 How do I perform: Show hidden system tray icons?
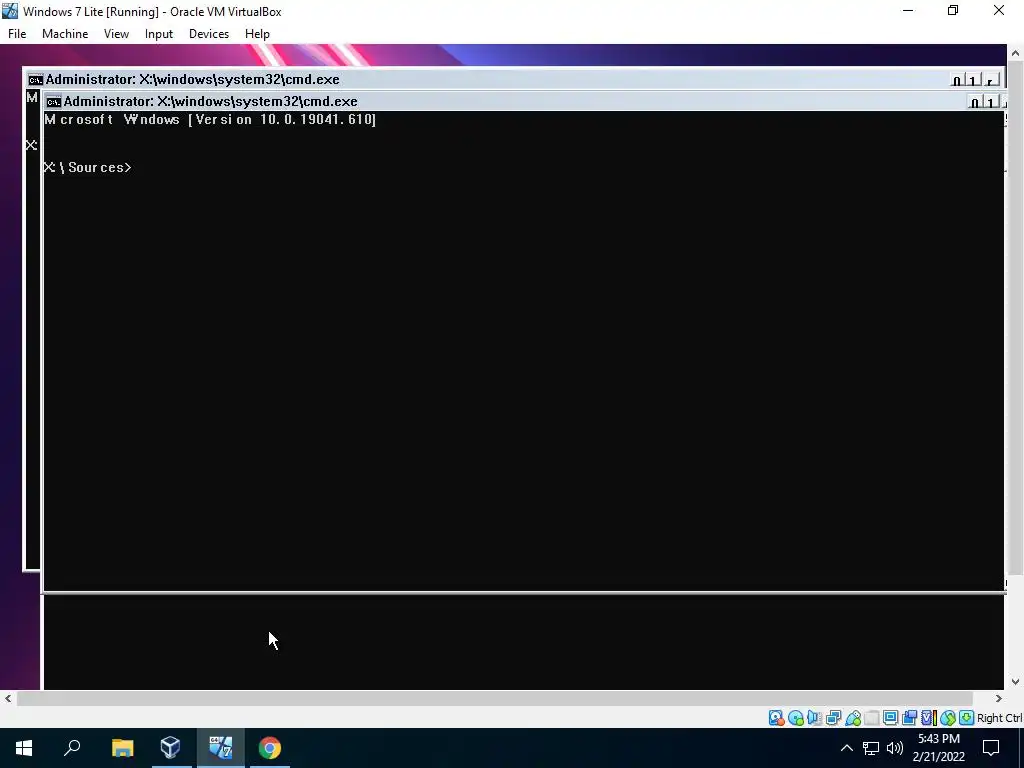tap(846, 748)
